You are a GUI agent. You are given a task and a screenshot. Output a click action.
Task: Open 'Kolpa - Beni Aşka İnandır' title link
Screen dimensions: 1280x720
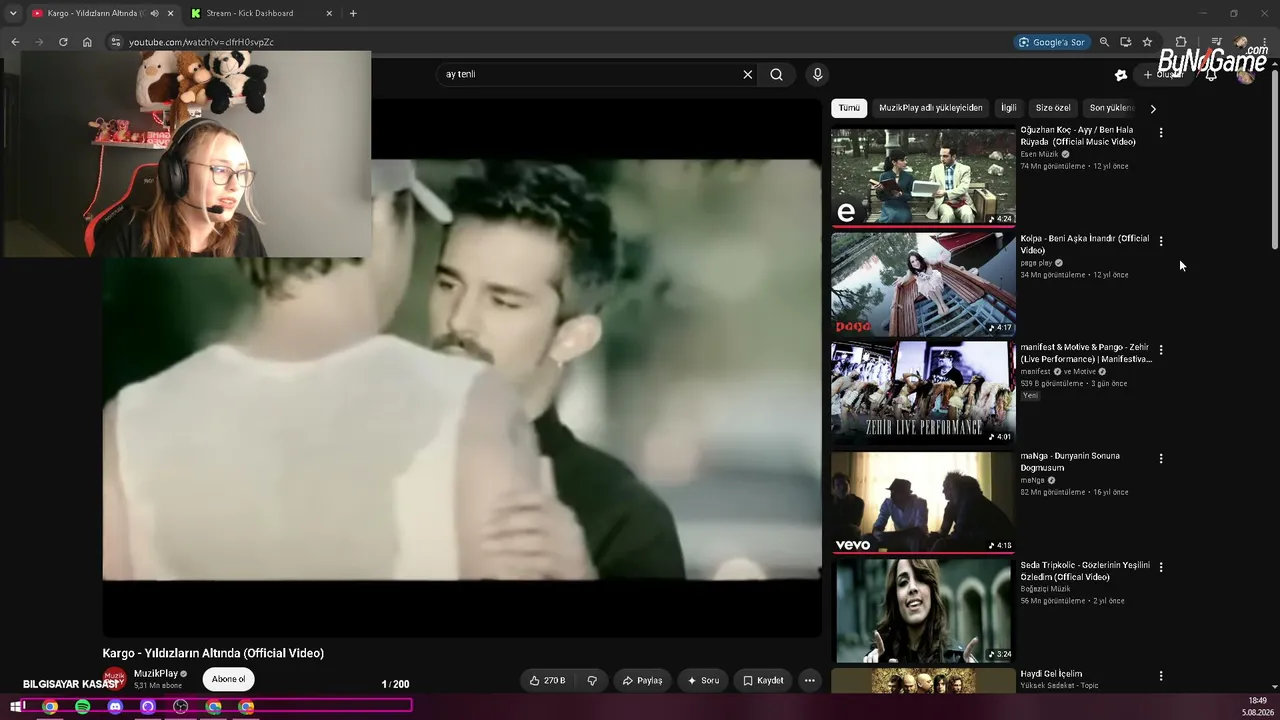pyautogui.click(x=1085, y=245)
